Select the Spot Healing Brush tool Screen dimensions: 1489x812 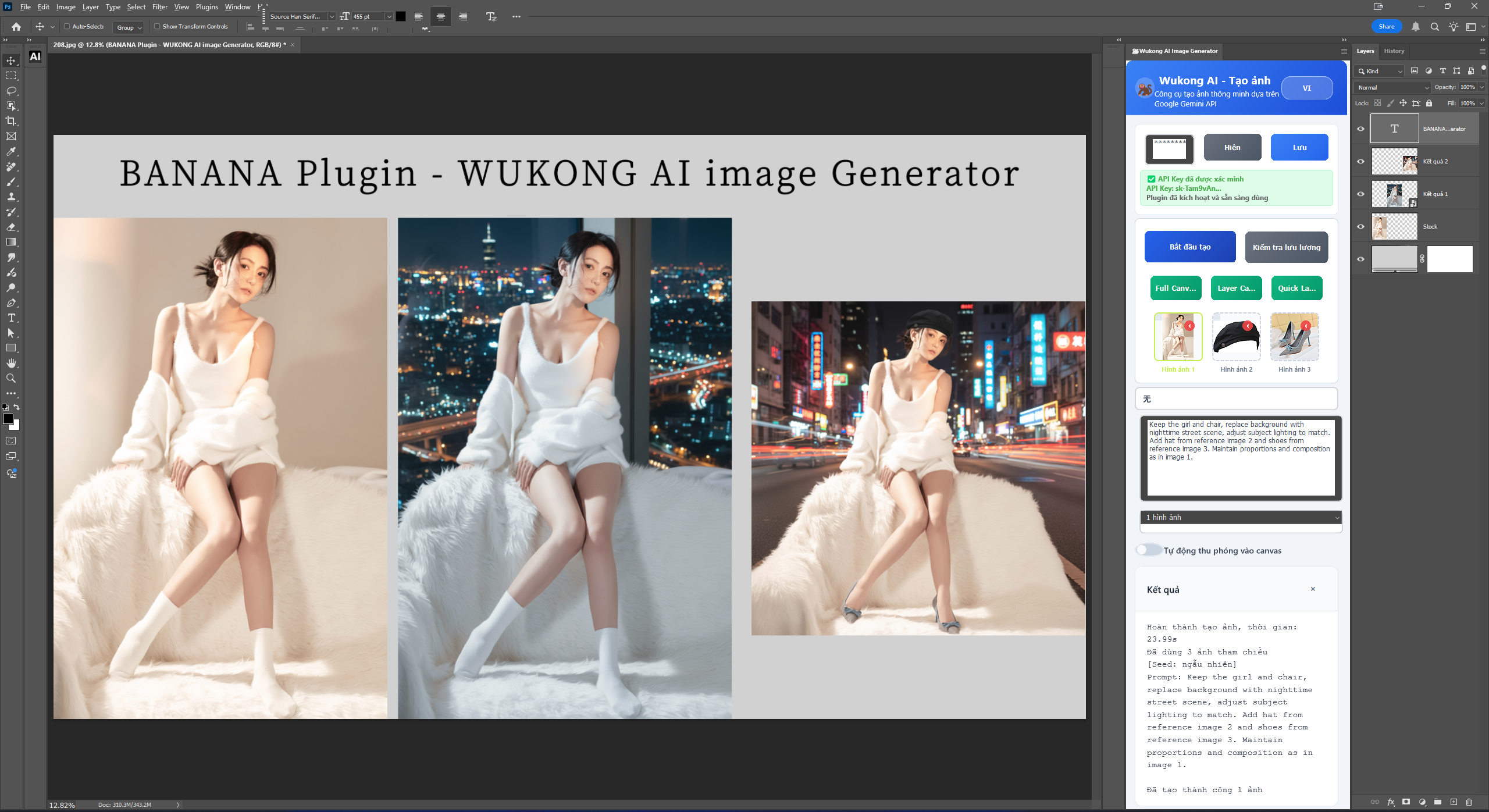(11, 166)
